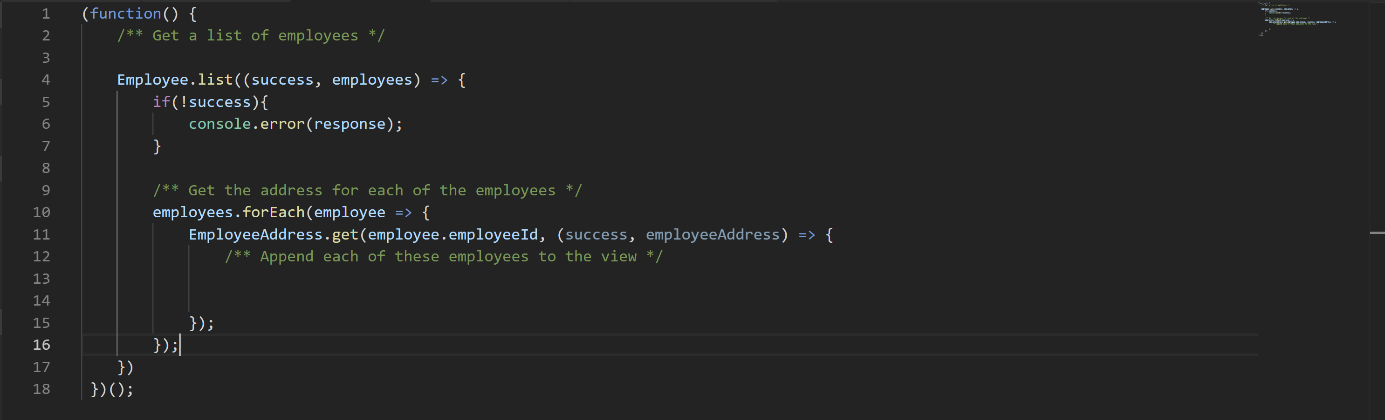Click "employeeId" on line 11
The height and width of the screenshot is (420, 1385).
493,234
